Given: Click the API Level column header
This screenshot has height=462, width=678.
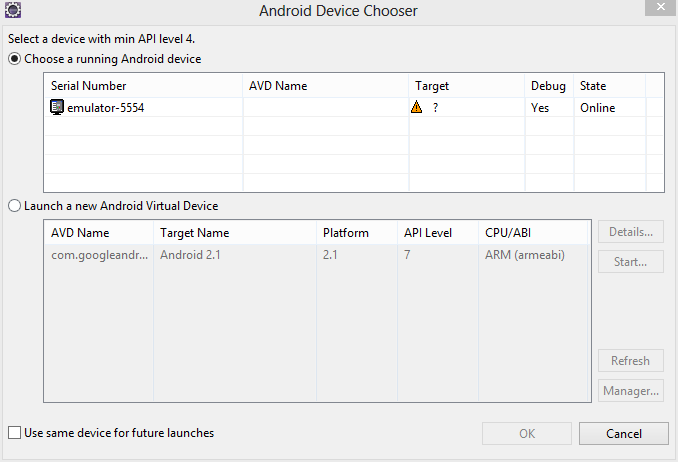Looking at the screenshot, I should point(438,233).
